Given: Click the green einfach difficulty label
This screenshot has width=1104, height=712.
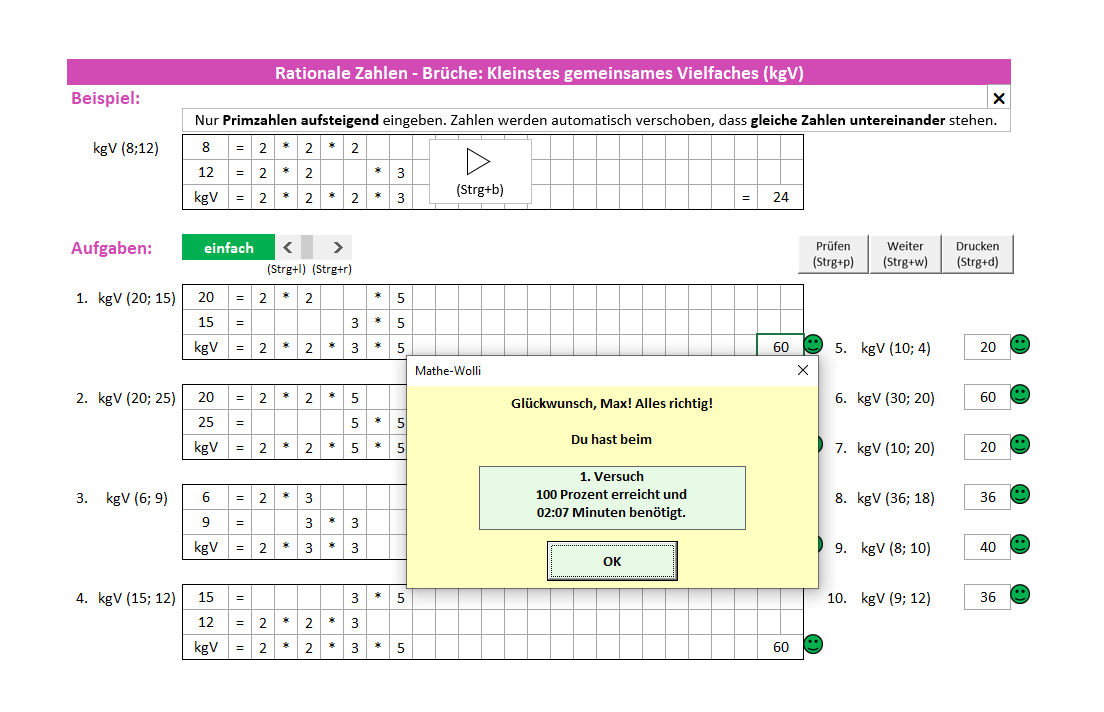Looking at the screenshot, I should pos(228,247).
